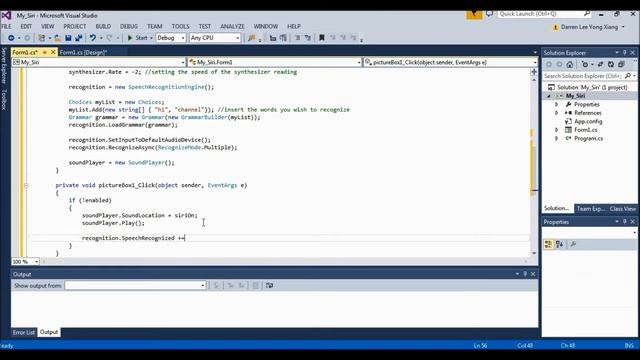This screenshot has height=360, width=640.
Task: Open the FILE menu
Action: pos(6,26)
